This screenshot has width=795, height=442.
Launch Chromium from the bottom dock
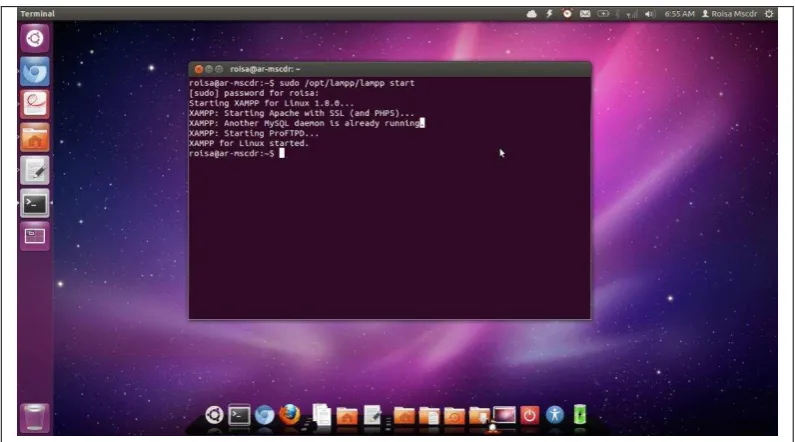264,415
